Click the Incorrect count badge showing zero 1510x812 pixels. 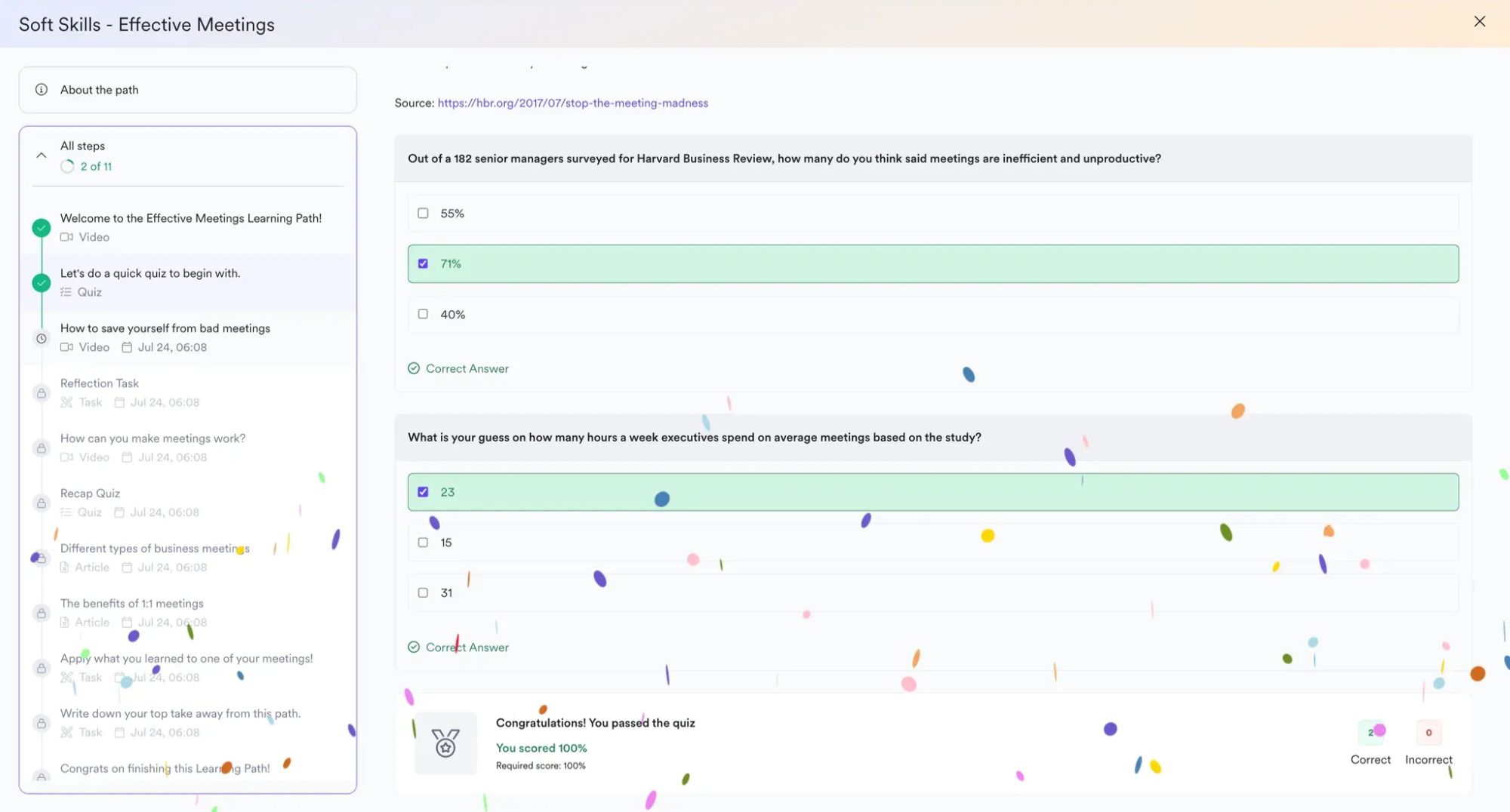click(1428, 732)
